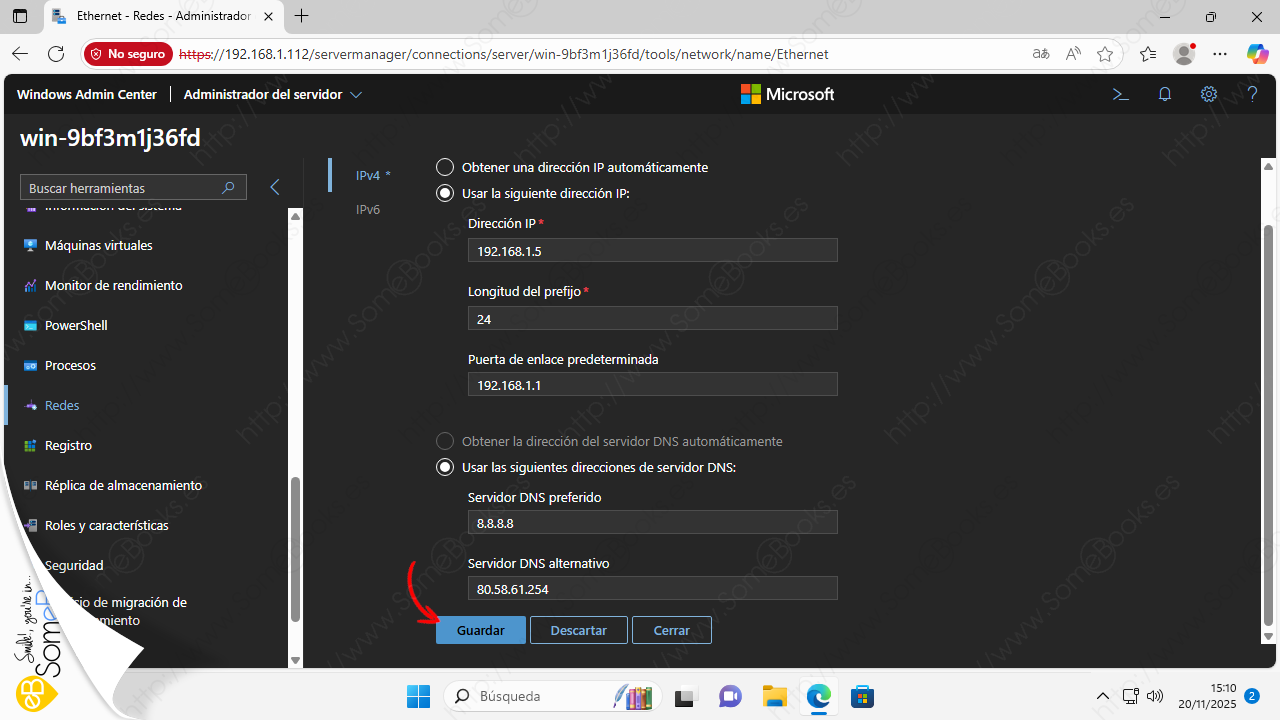Select the PowerShell tool in sidebar
The image size is (1280, 720).
coord(76,325)
